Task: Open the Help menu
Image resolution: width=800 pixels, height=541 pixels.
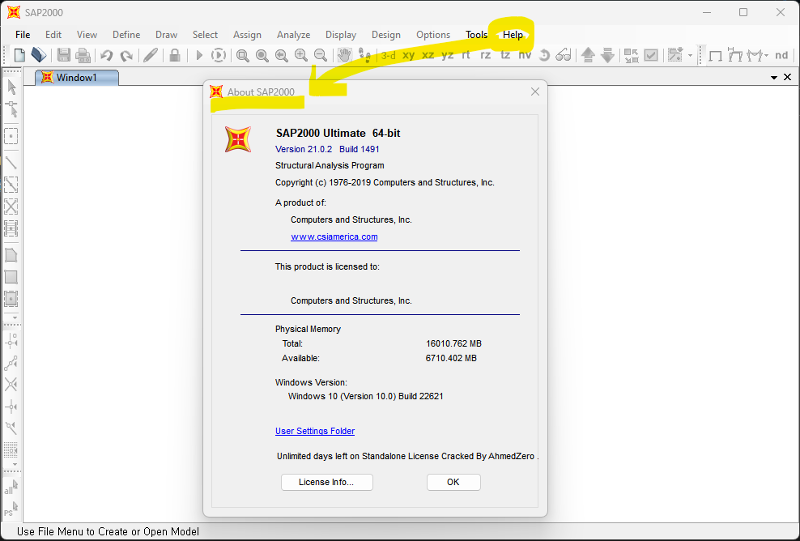Action: (513, 34)
